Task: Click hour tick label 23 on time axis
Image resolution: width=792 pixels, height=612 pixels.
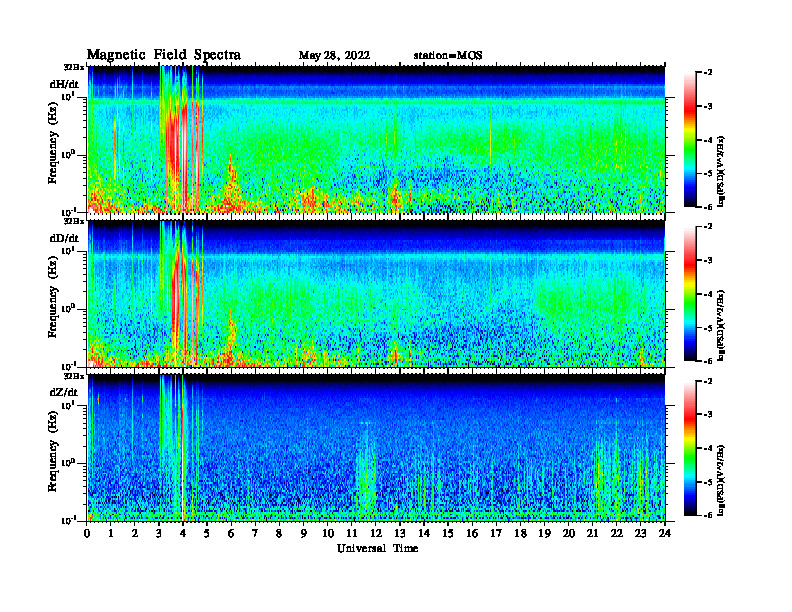Action: tap(640, 533)
